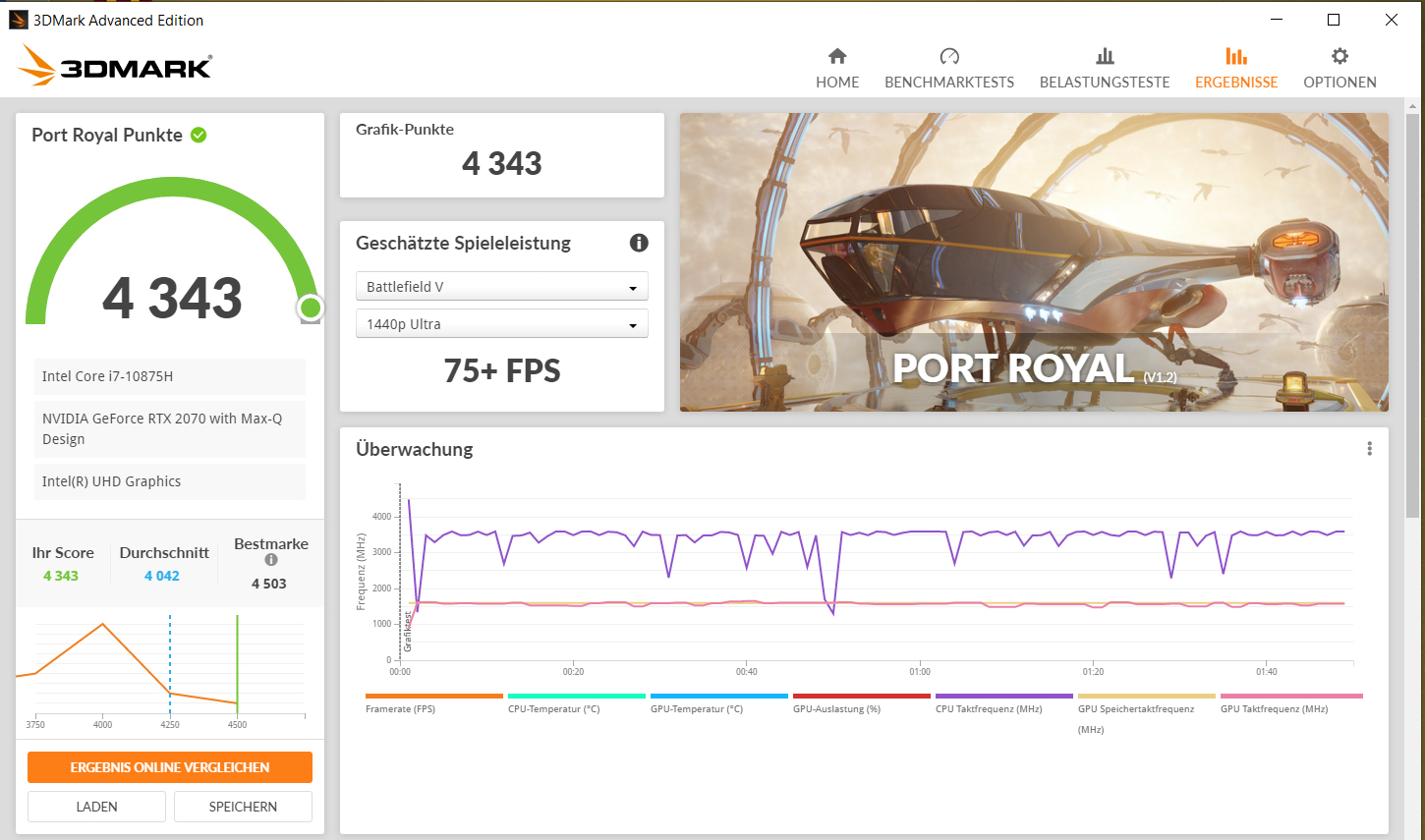Click the blue dashed average line
The image size is (1425, 840).
point(170,665)
